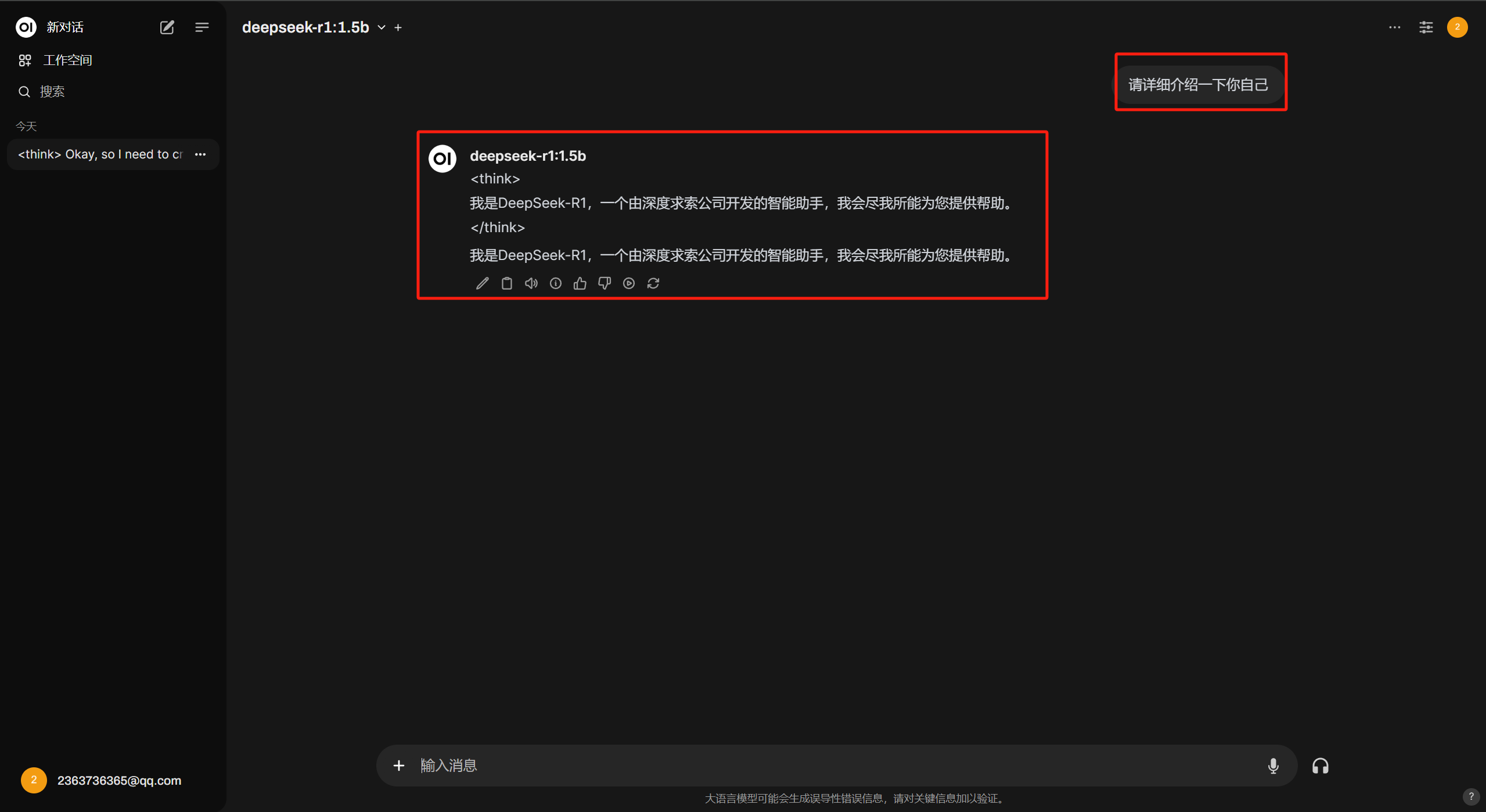Click the new chat edit icon
Image resolution: width=1486 pixels, height=812 pixels.
point(167,27)
